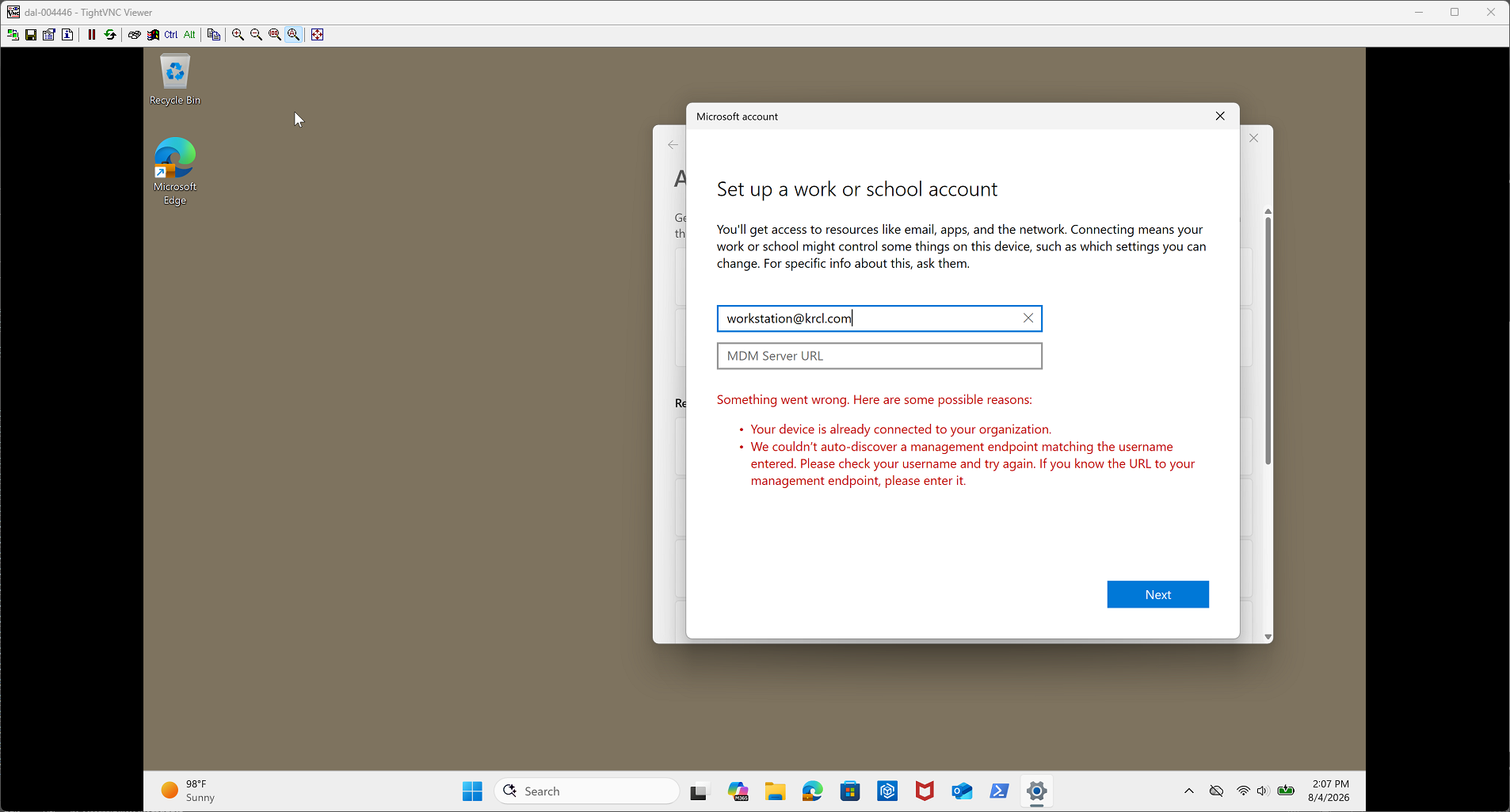The width and height of the screenshot is (1510, 812).
Task: Send Ctrl+Esc to the remote machine
Action: click(153, 35)
